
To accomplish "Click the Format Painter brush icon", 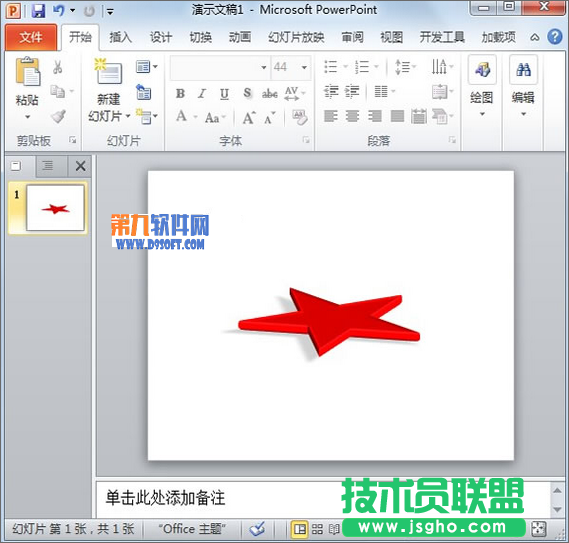I will click(x=58, y=116).
